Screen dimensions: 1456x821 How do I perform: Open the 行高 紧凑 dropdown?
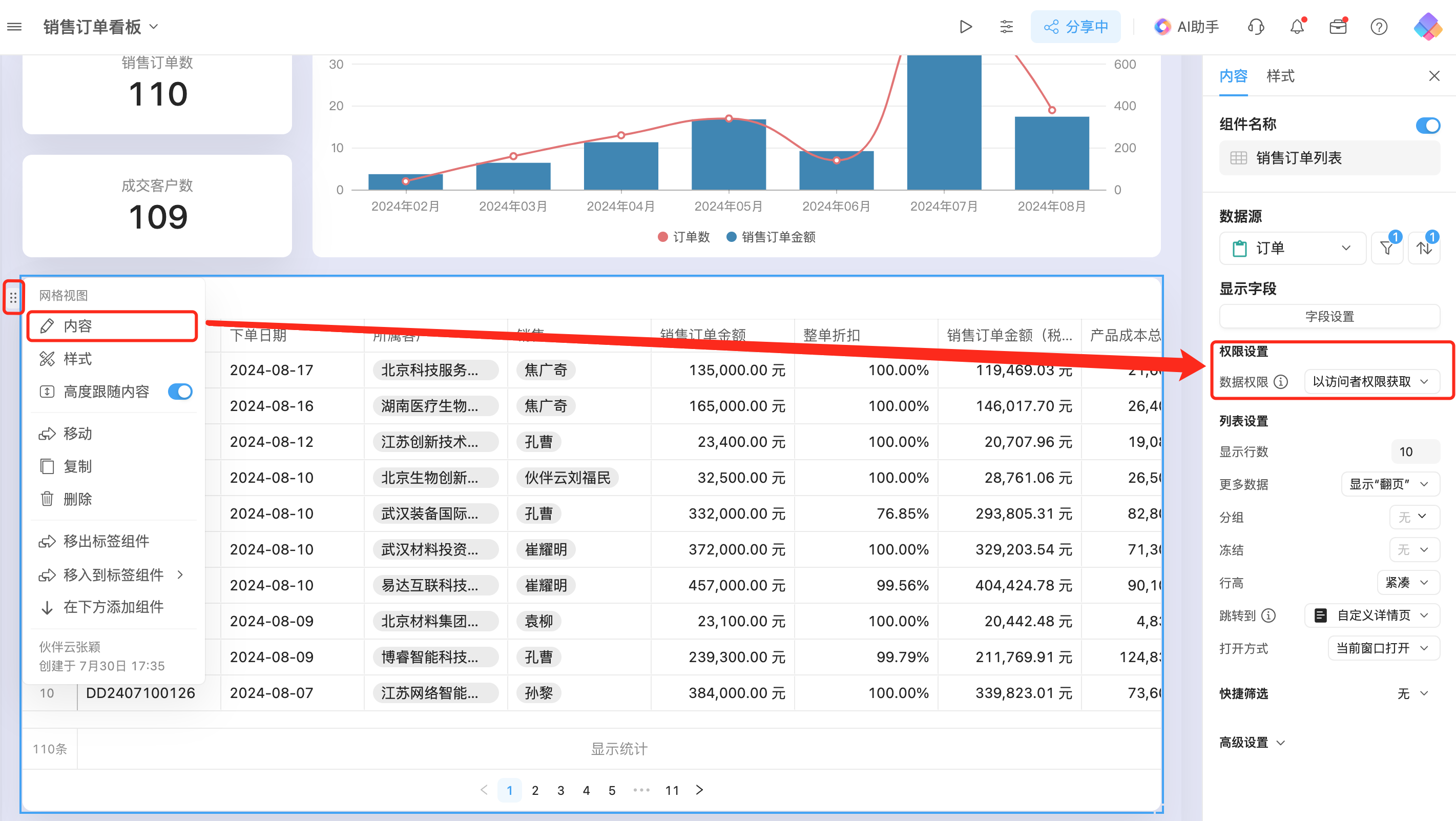click(x=1408, y=582)
